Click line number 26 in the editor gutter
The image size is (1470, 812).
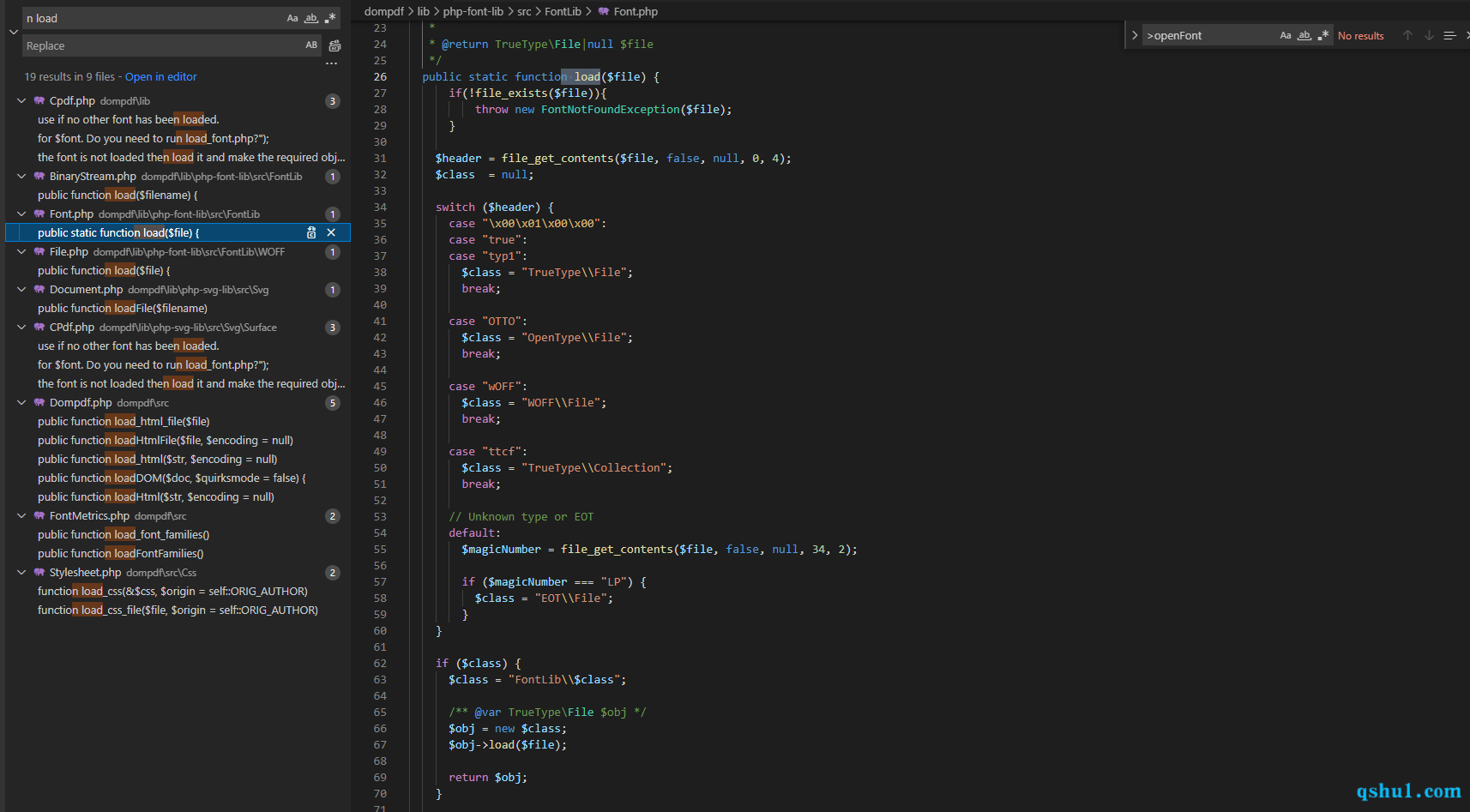pyautogui.click(x=380, y=76)
